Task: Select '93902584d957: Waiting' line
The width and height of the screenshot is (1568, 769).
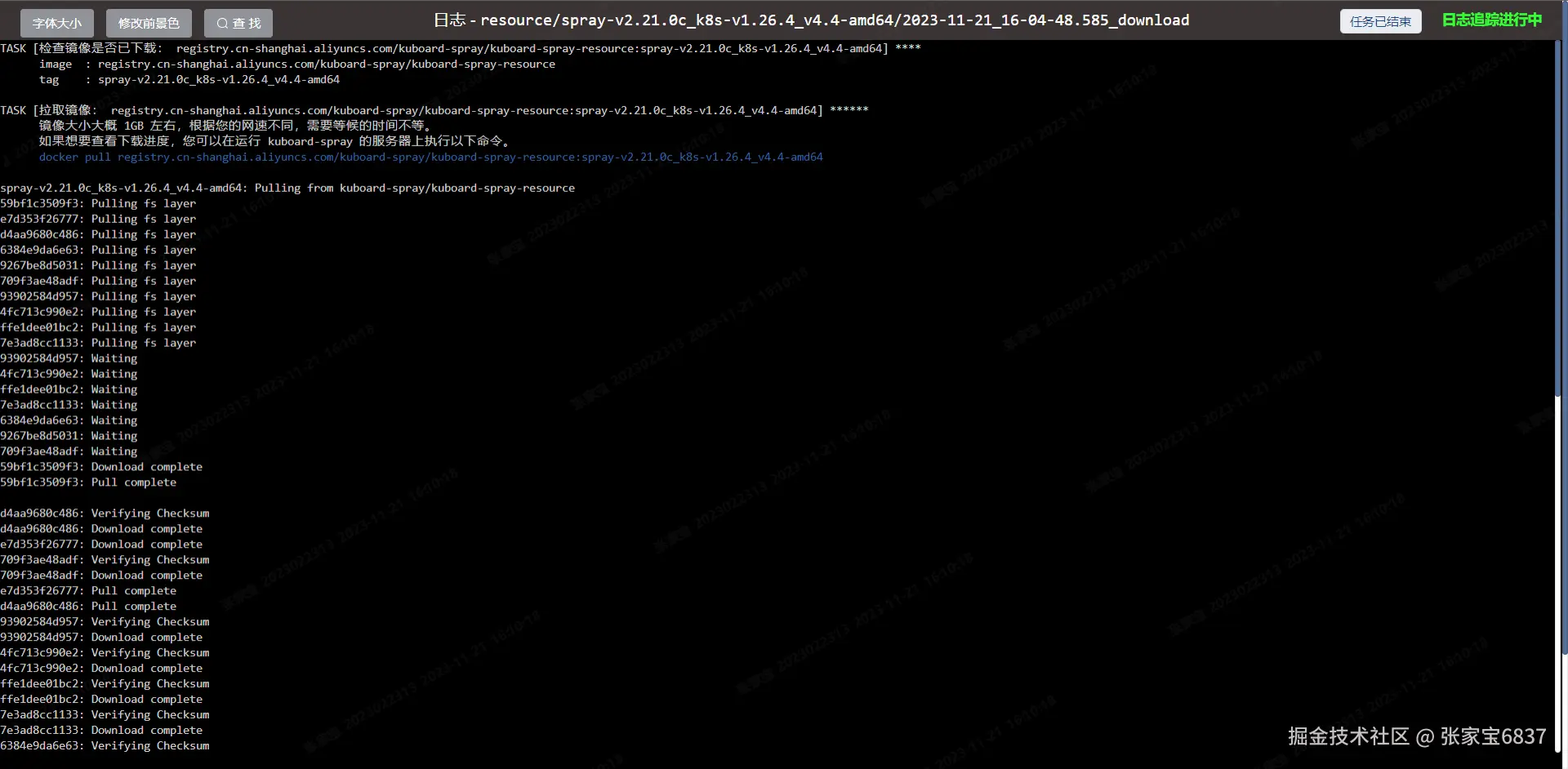Action: (69, 358)
